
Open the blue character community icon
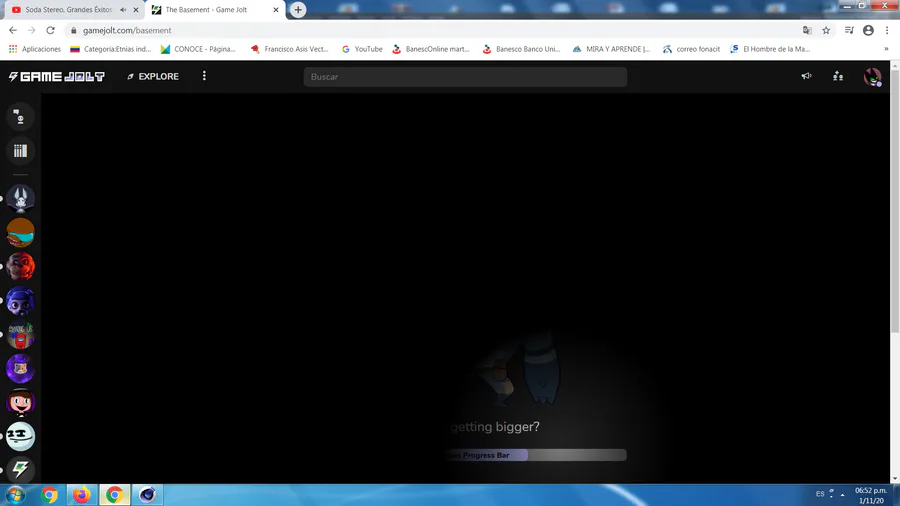pos(20,301)
